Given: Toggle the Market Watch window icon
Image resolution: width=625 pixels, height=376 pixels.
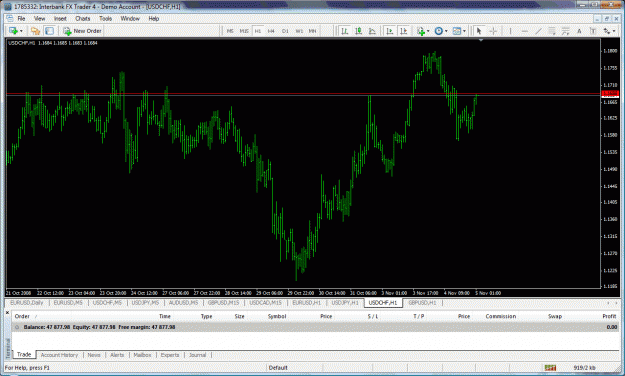Looking at the screenshot, I should tap(49, 31).
